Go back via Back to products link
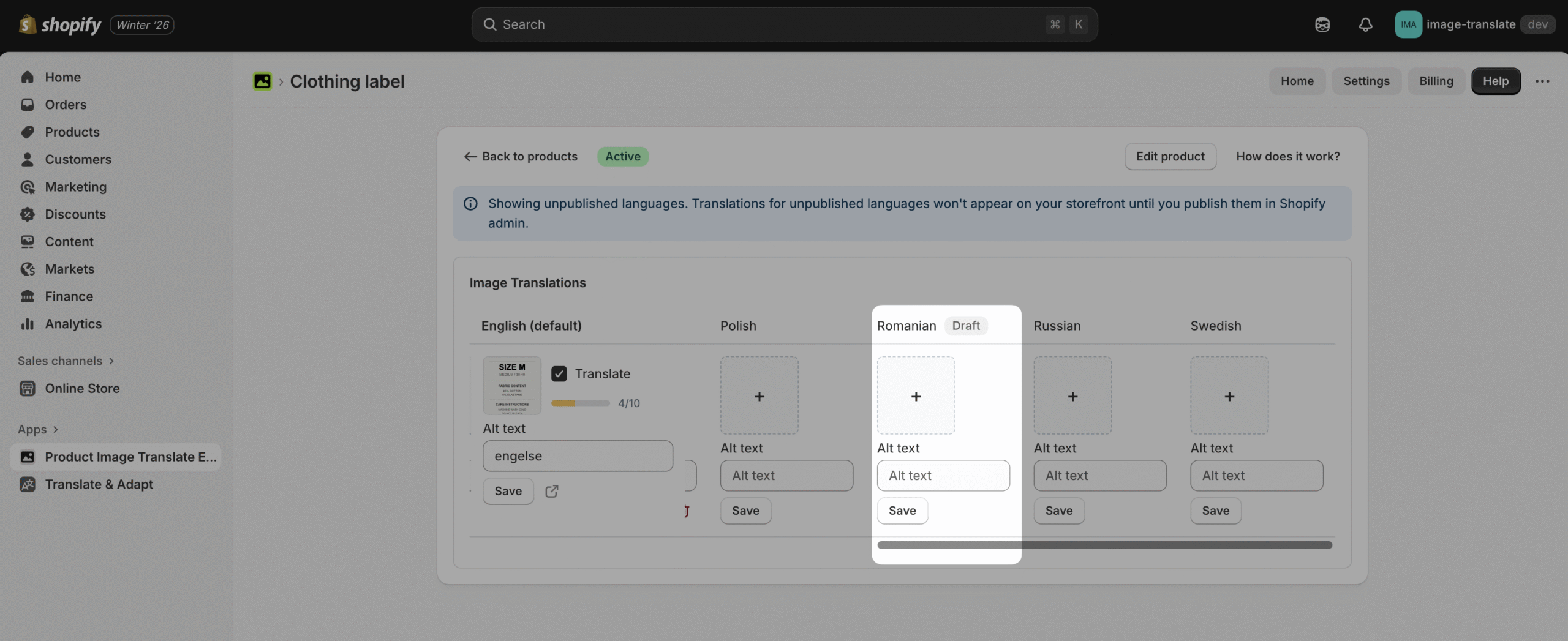 tap(521, 156)
